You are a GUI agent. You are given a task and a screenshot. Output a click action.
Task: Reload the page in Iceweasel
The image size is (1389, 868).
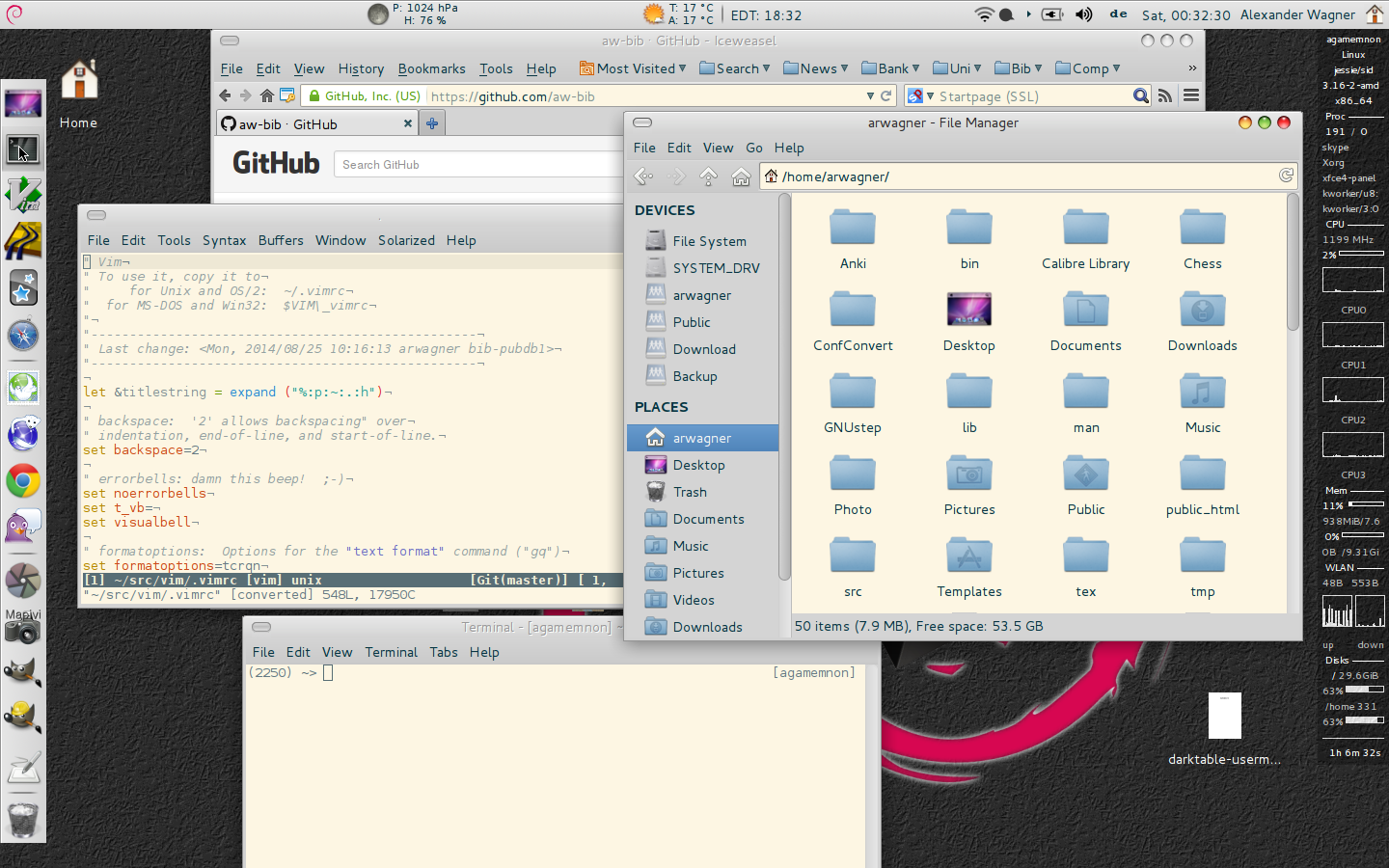pos(885,95)
